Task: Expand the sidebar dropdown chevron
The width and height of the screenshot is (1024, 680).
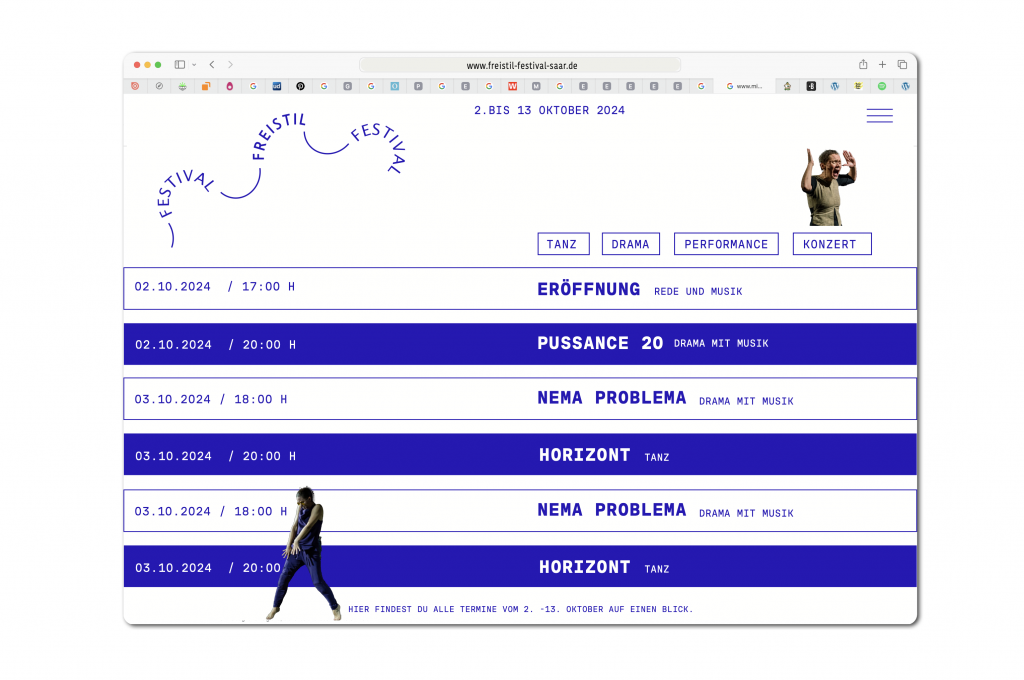Action: click(x=194, y=65)
